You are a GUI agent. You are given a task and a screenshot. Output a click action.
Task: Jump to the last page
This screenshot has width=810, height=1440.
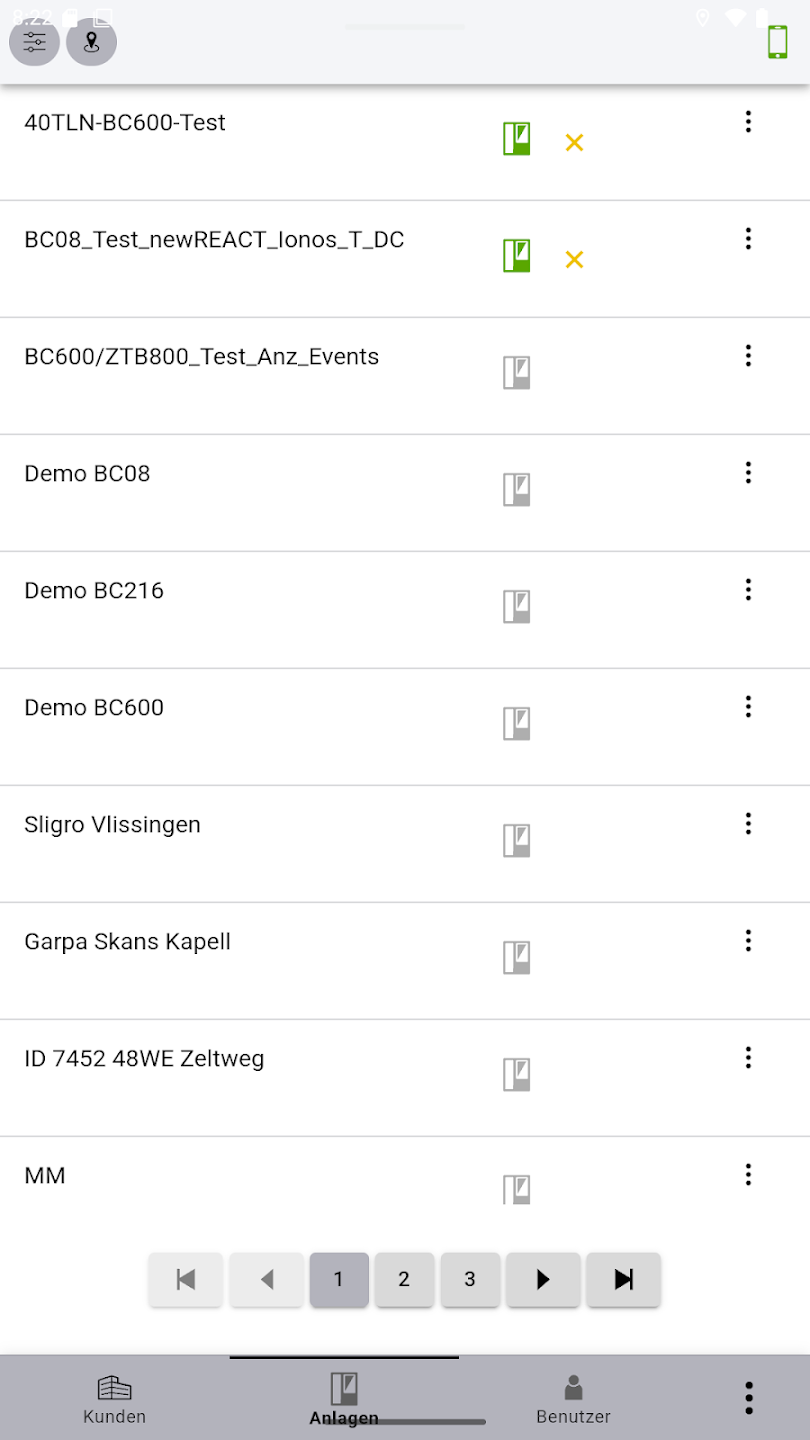point(623,1279)
